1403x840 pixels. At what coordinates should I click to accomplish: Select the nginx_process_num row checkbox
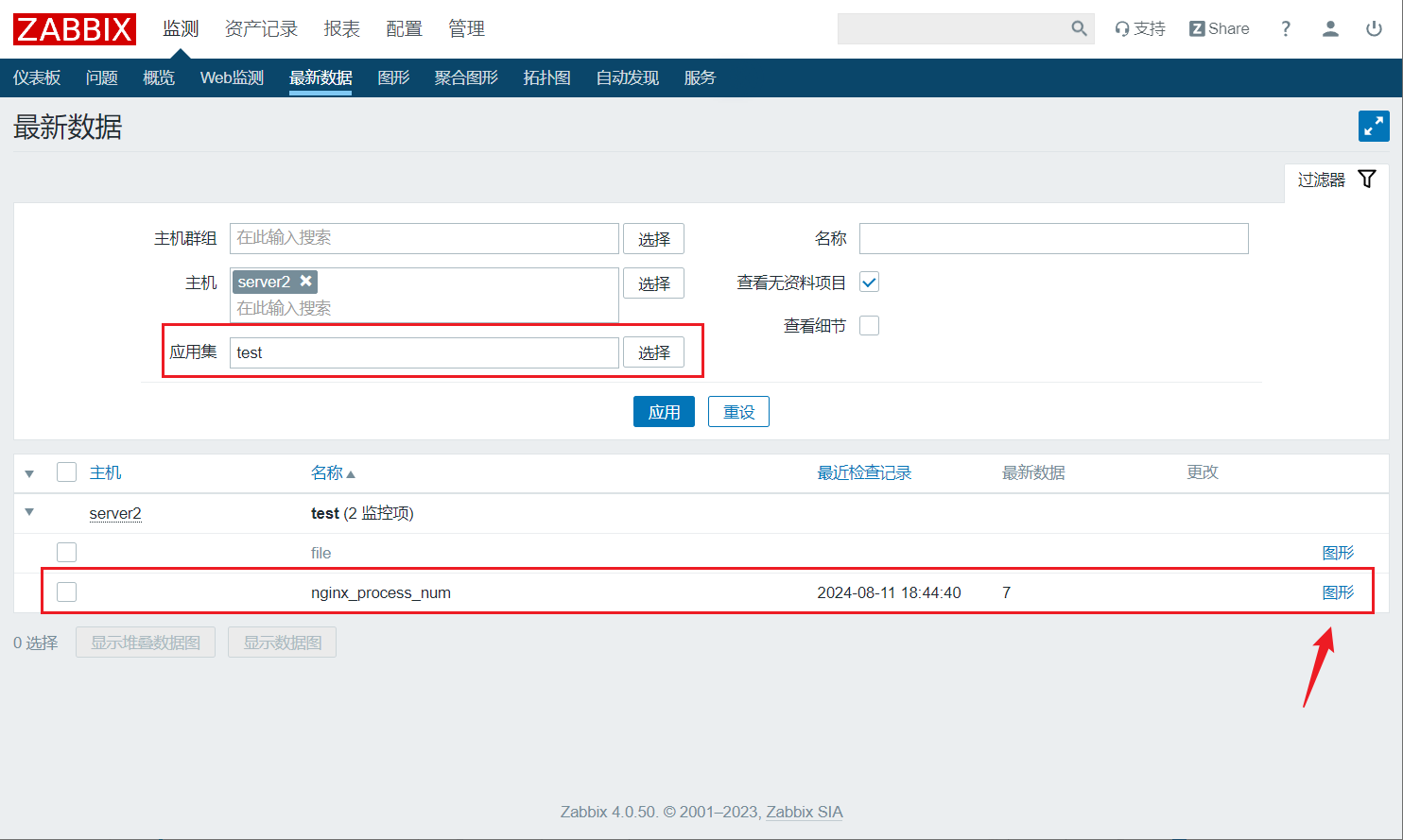(66, 592)
